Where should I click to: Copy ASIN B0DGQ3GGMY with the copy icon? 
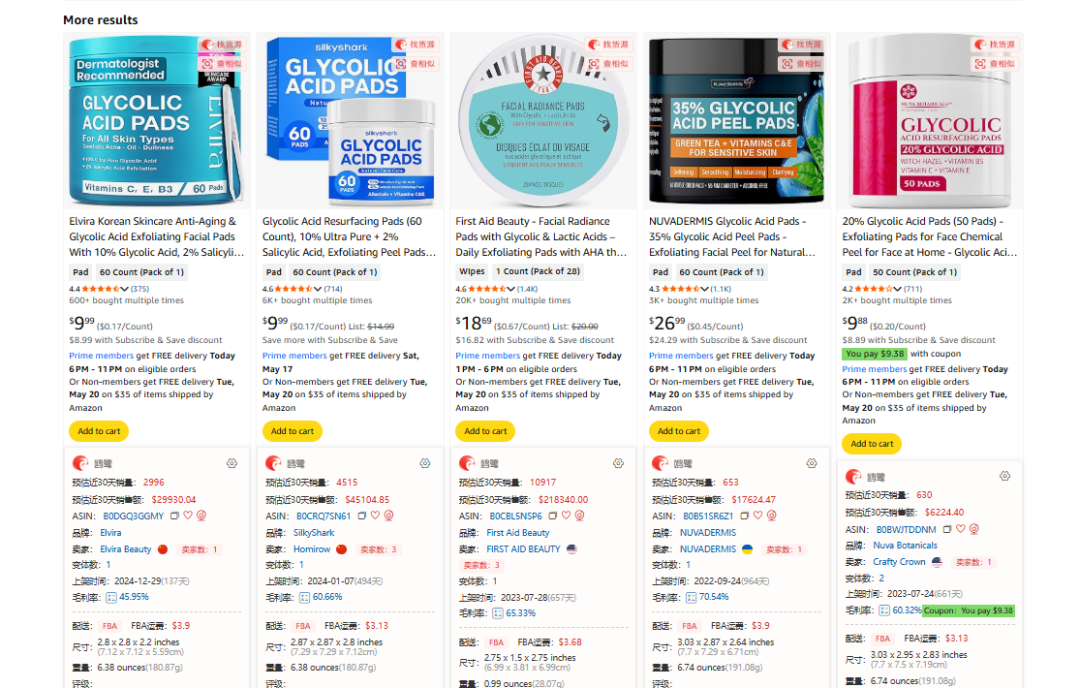click(174, 516)
